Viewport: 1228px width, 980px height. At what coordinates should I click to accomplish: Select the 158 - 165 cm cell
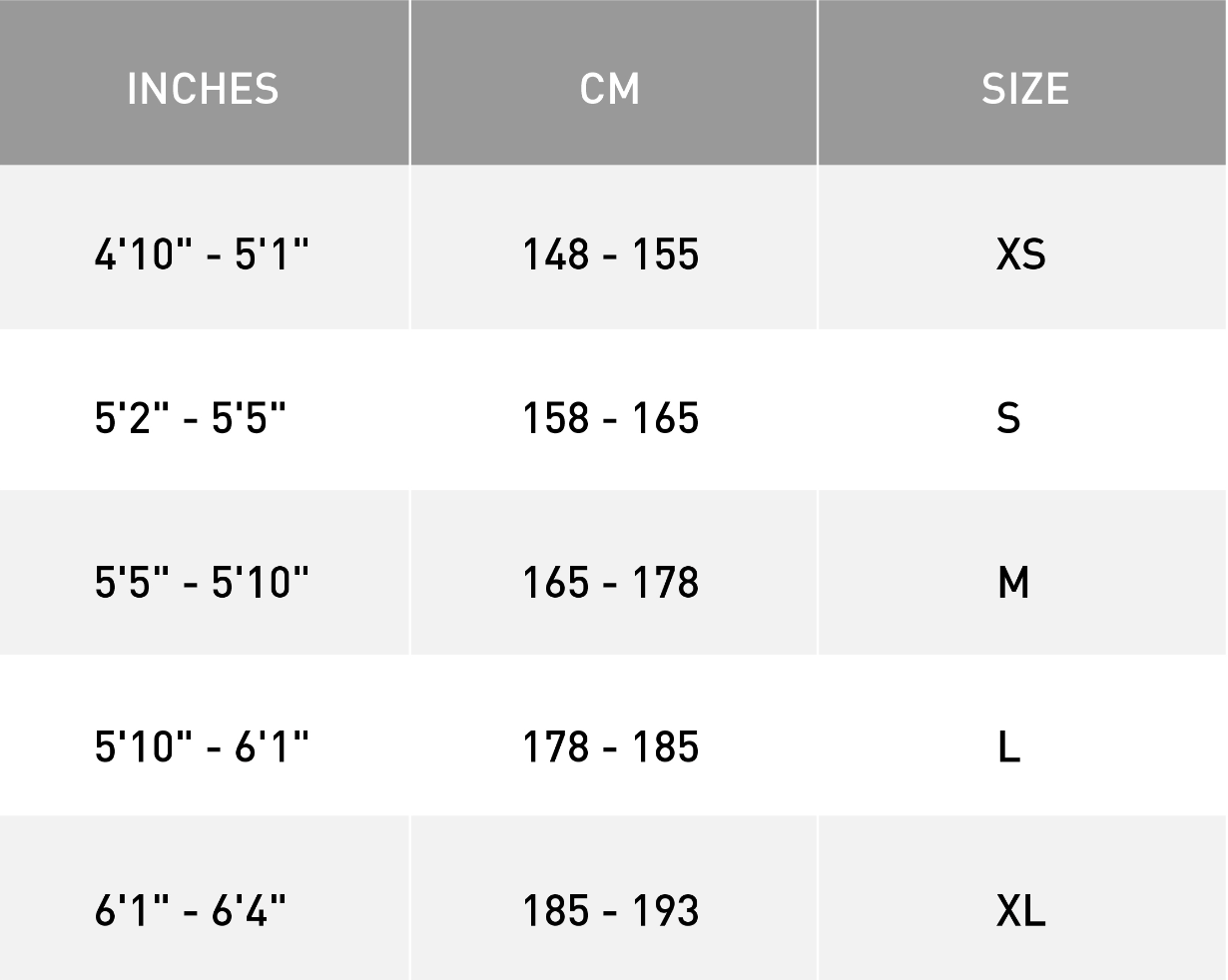[610, 418]
